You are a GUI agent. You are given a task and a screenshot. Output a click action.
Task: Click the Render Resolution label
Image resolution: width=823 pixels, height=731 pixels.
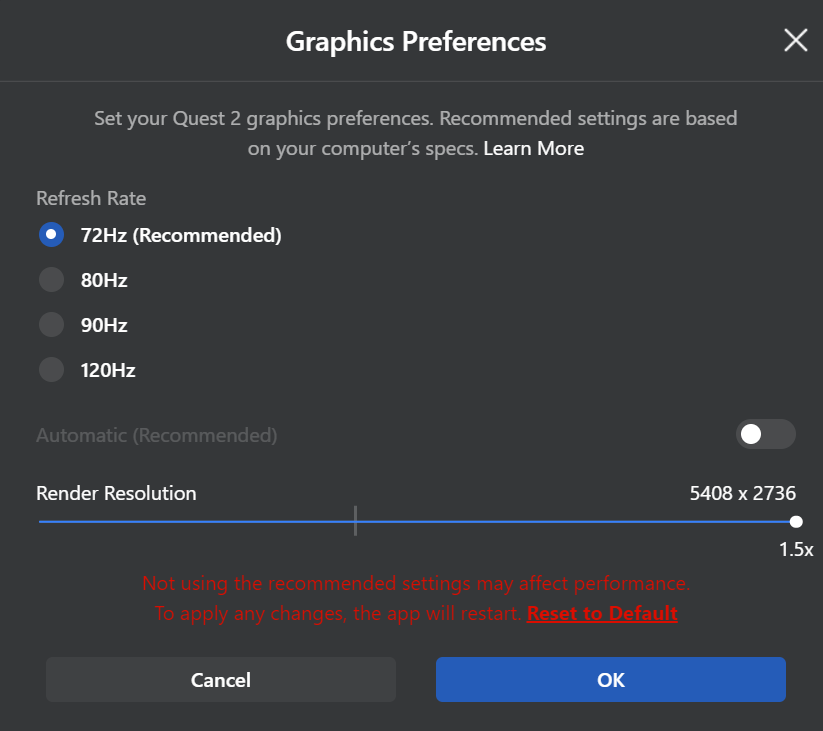click(116, 493)
